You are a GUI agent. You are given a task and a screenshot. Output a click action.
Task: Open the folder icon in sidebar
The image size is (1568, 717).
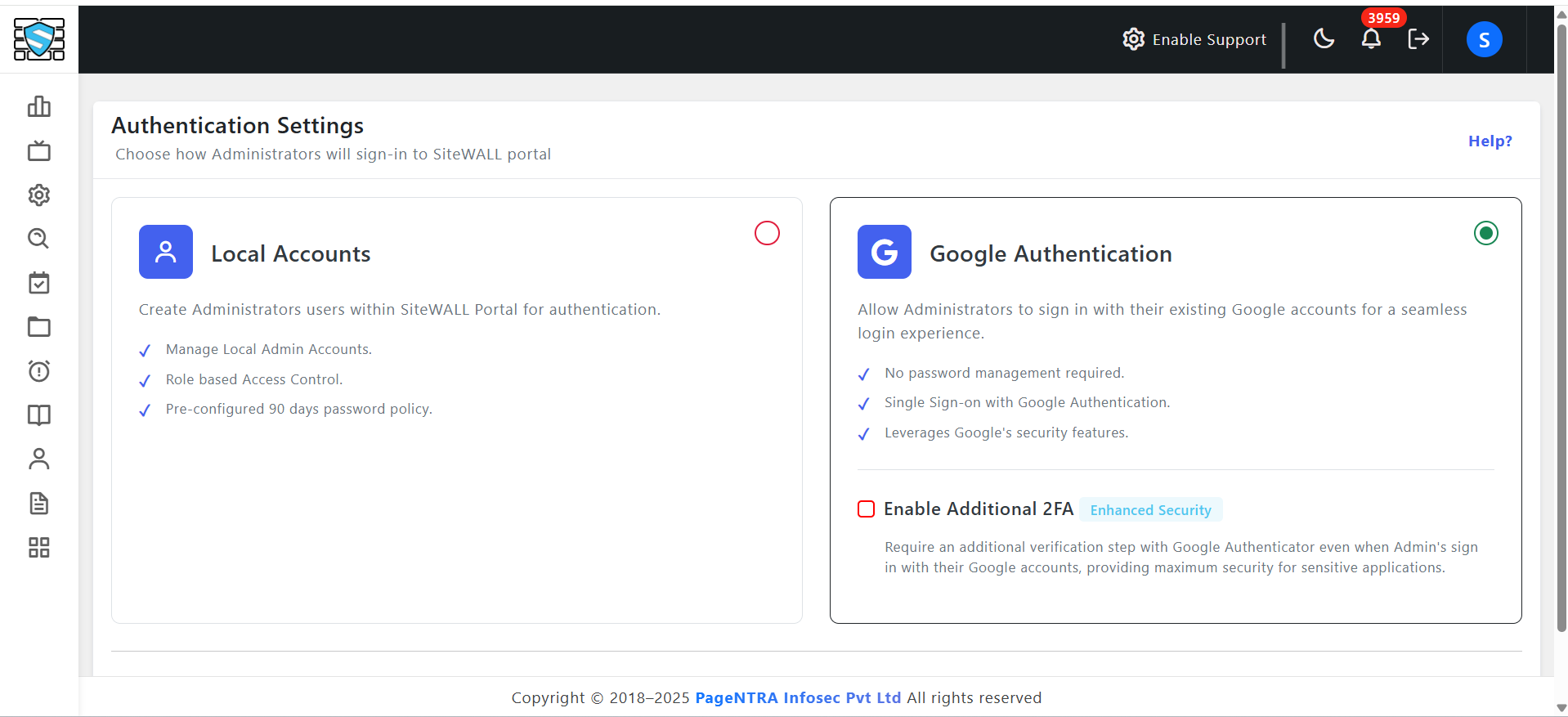pos(39,327)
